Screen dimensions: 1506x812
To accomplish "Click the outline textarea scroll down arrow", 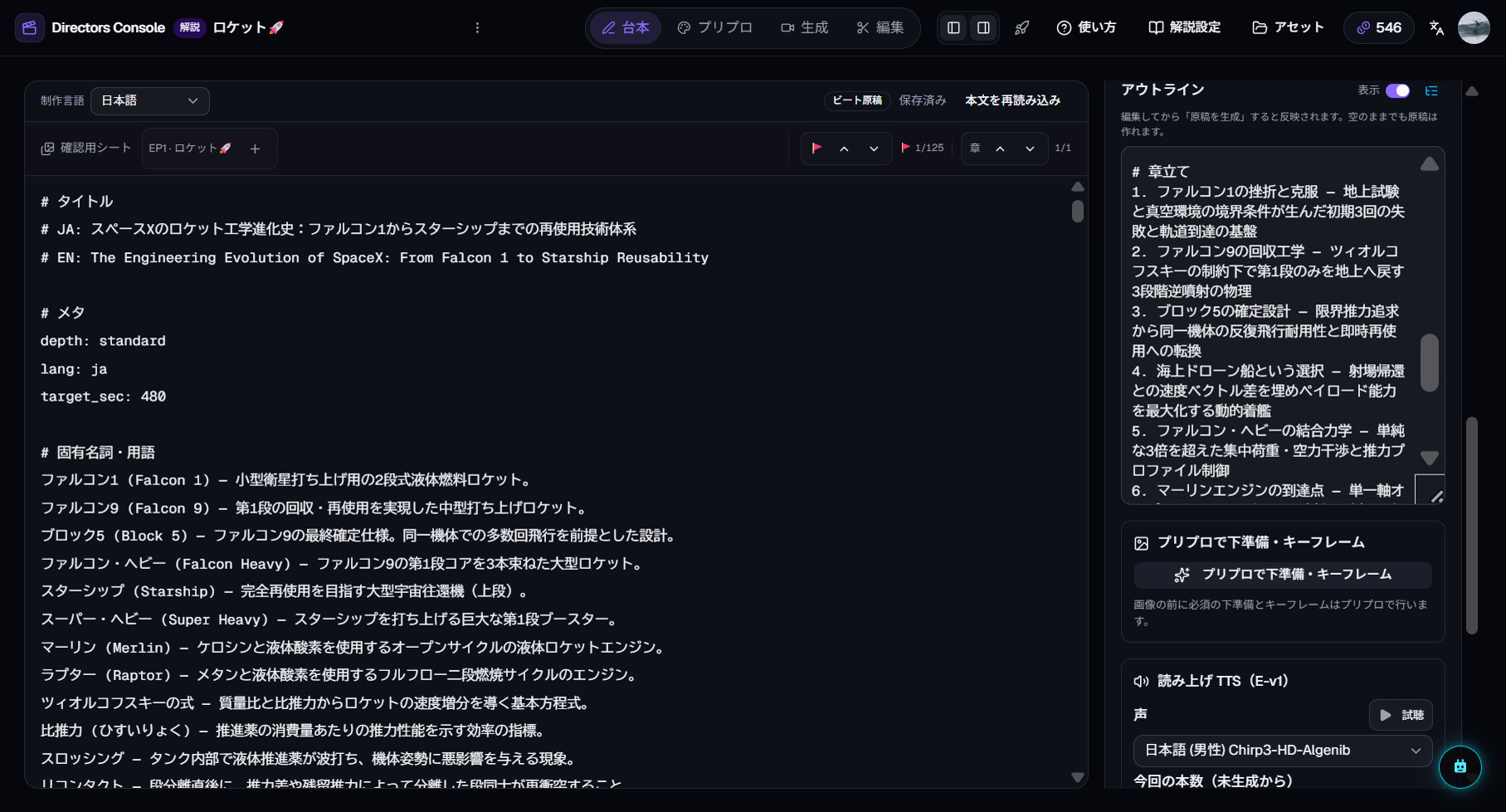I will pyautogui.click(x=1429, y=458).
